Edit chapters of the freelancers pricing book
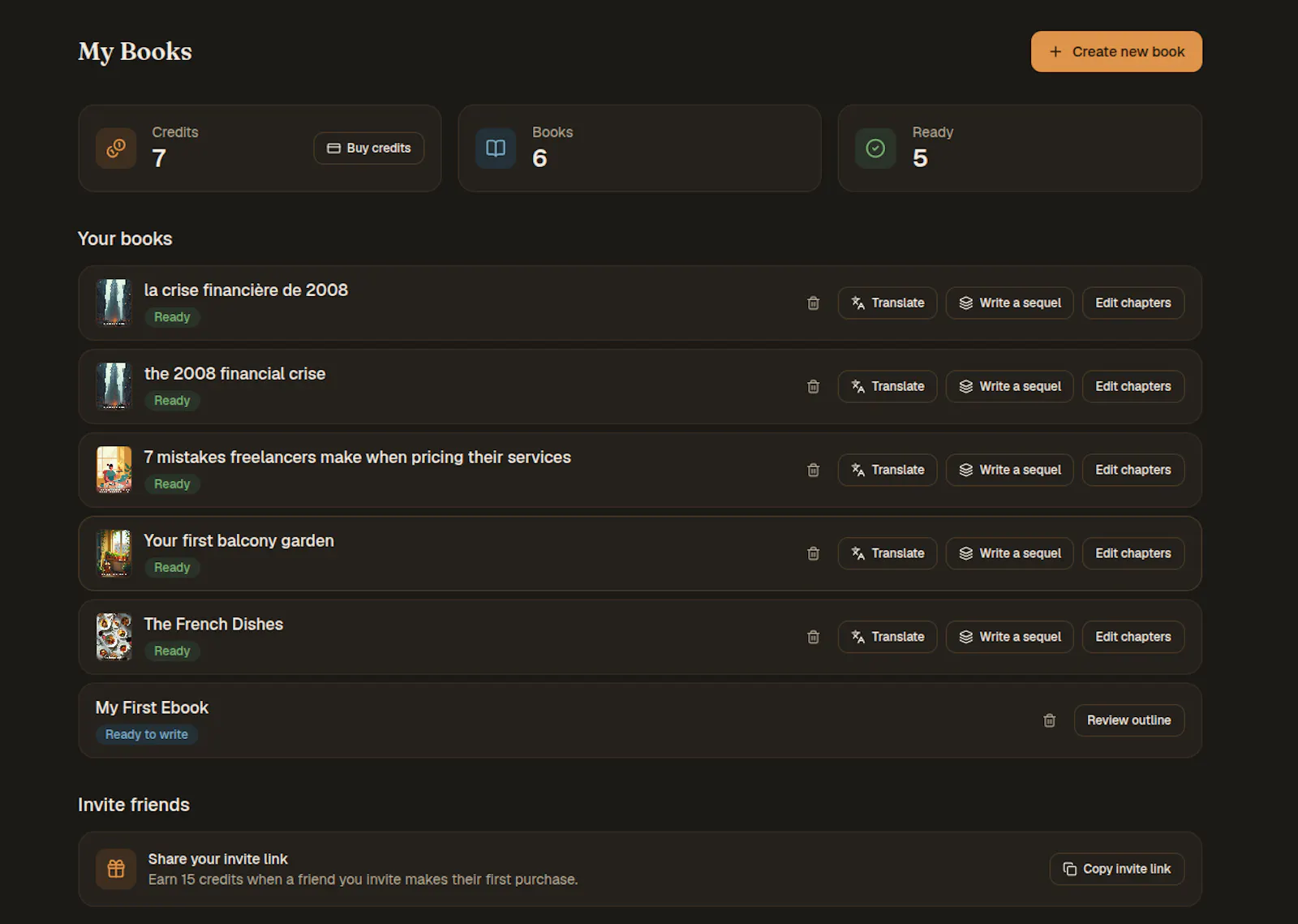The height and width of the screenshot is (924, 1298). coord(1133,470)
